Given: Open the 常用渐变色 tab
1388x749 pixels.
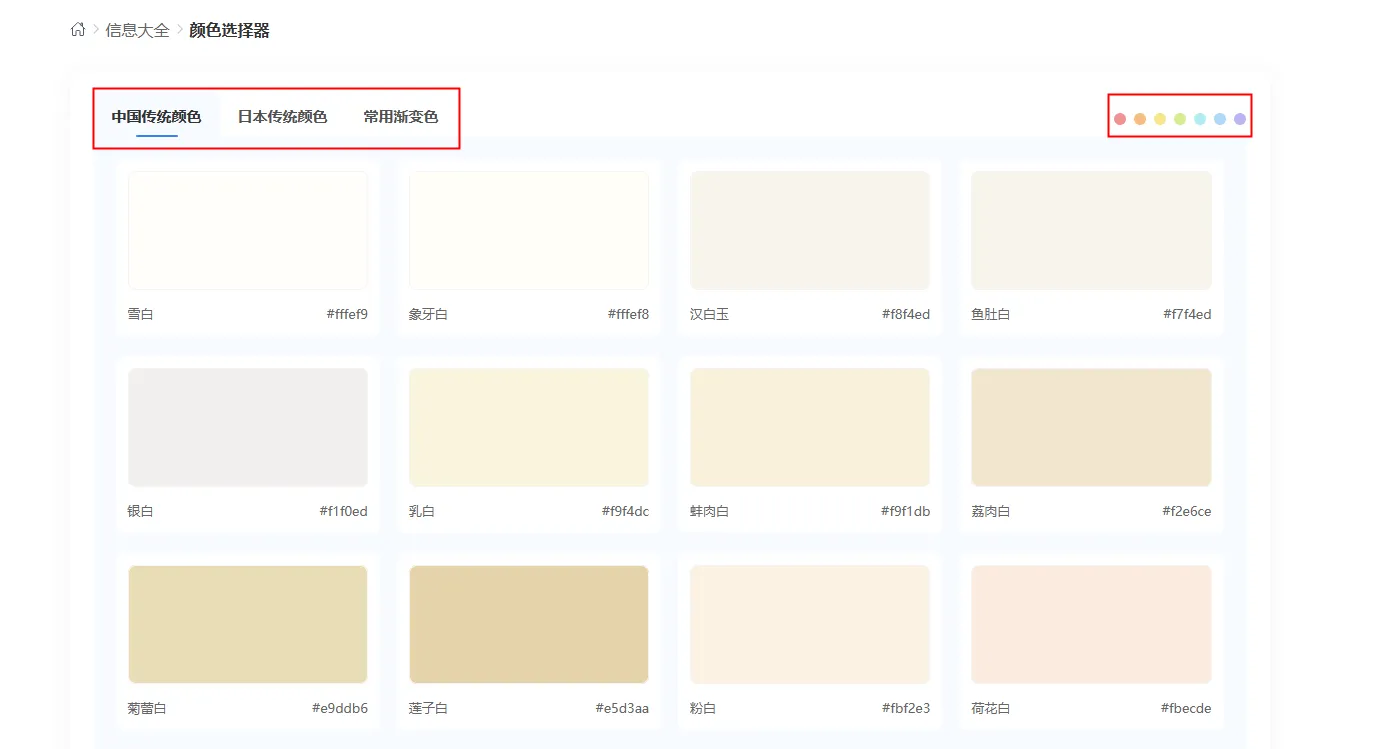Looking at the screenshot, I should [401, 117].
